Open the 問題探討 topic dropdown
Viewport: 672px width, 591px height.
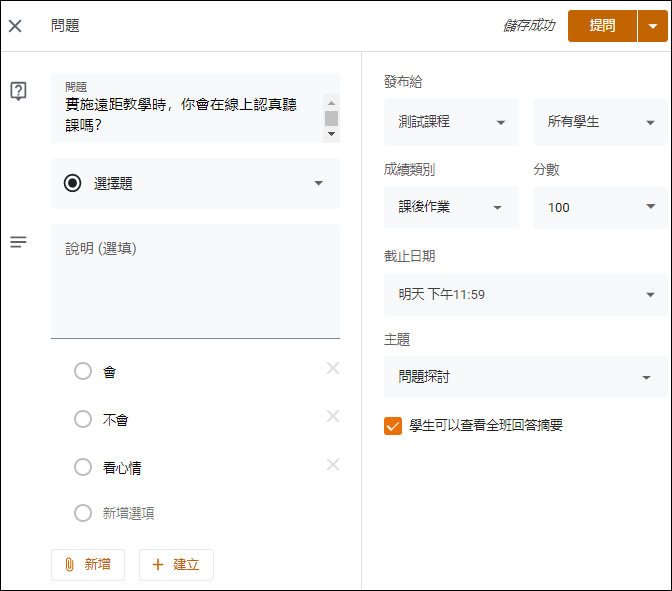pyautogui.click(x=525, y=377)
